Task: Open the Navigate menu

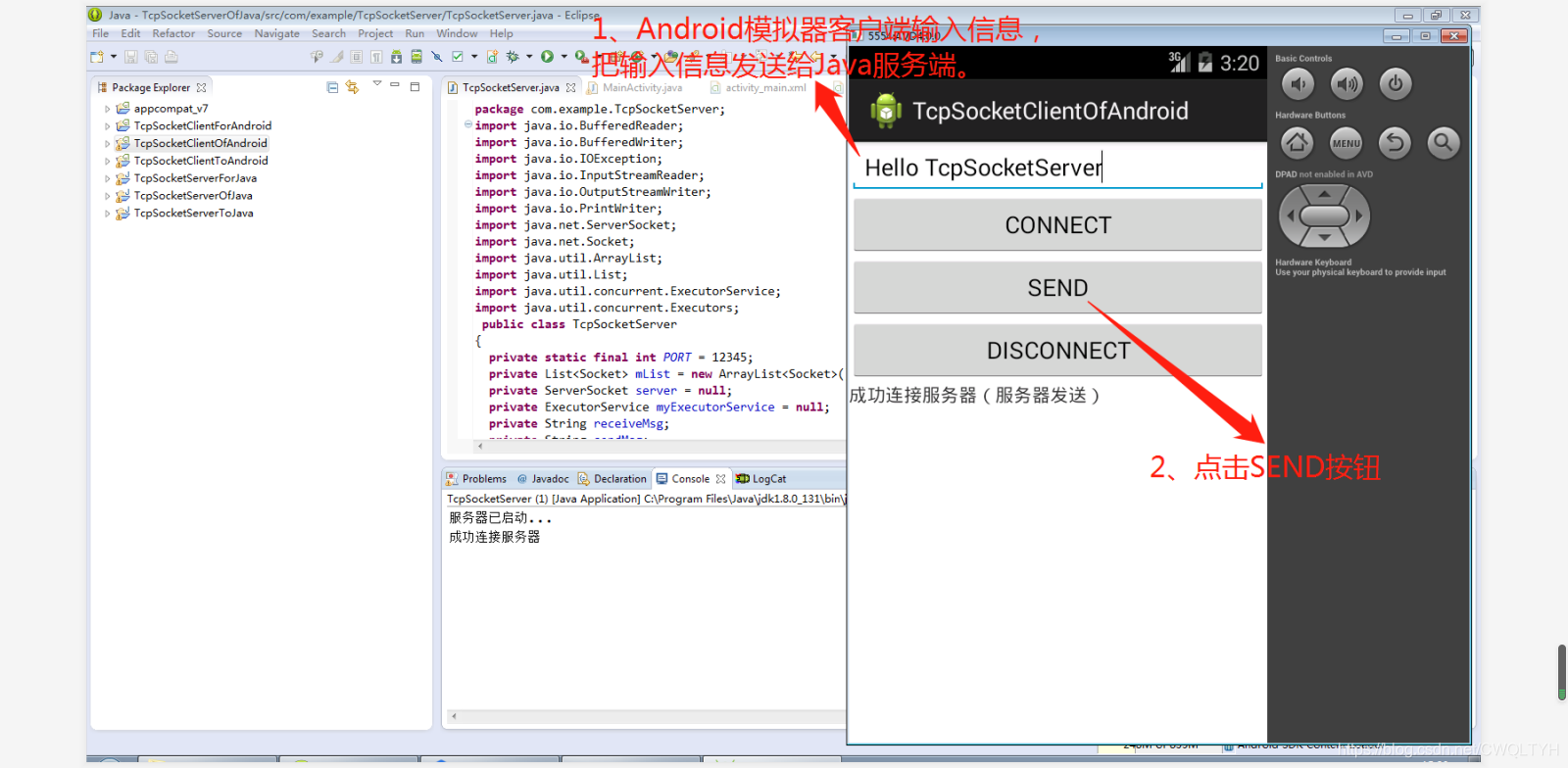Action: (276, 33)
